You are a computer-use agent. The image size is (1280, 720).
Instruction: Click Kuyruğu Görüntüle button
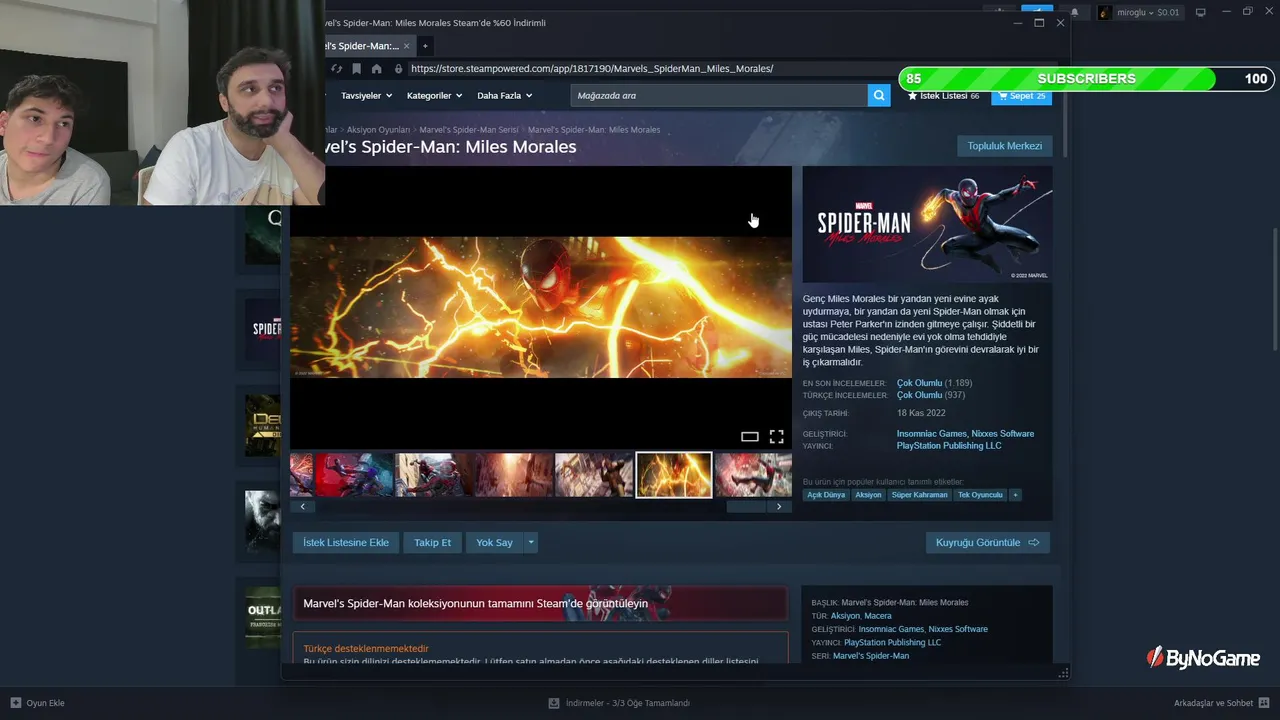pyautogui.click(x=988, y=542)
